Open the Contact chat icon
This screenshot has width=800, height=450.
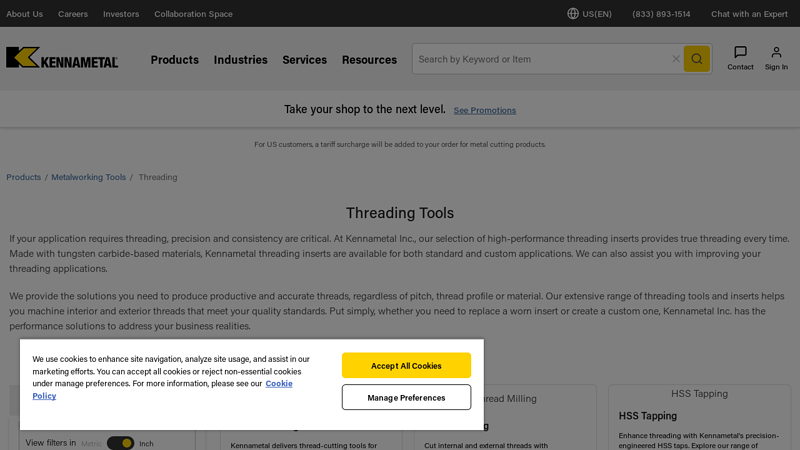(740, 53)
